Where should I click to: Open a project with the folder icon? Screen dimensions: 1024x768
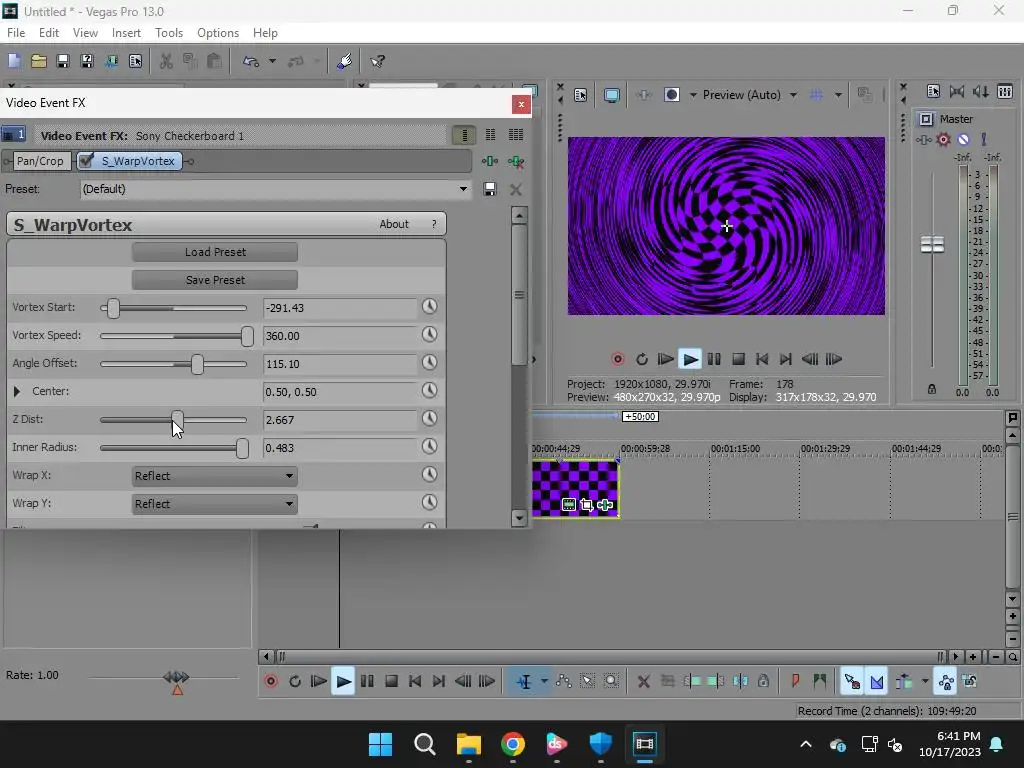(39, 61)
